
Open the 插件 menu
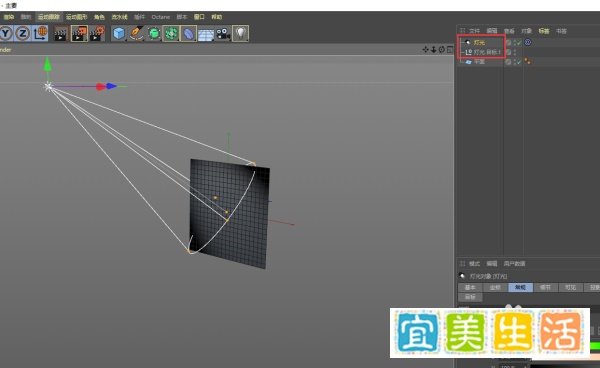(140, 17)
